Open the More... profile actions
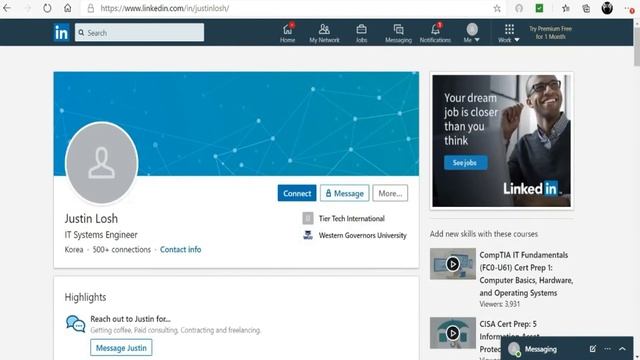 click(x=390, y=193)
